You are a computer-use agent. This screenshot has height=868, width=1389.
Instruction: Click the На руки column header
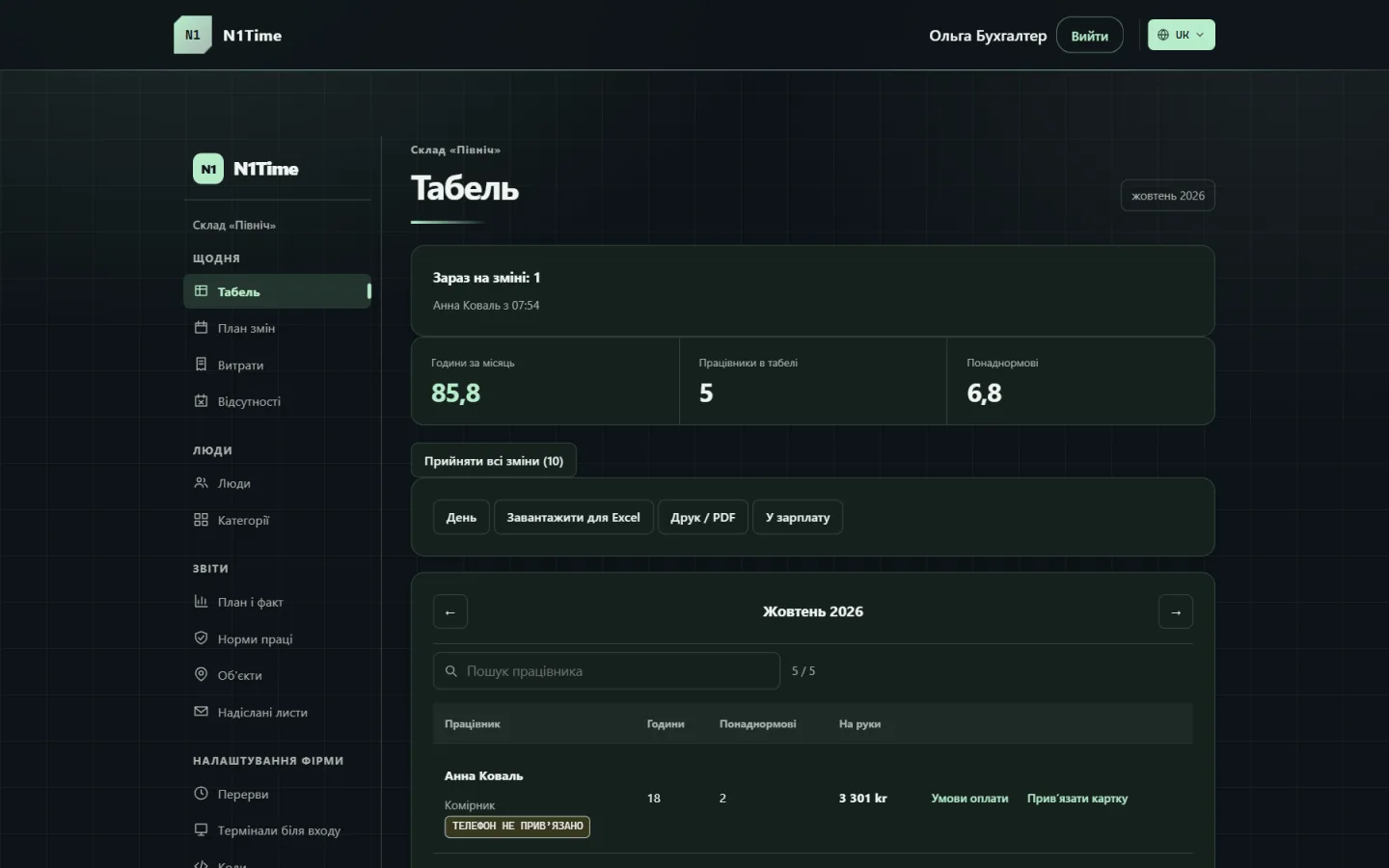pyautogui.click(x=859, y=724)
